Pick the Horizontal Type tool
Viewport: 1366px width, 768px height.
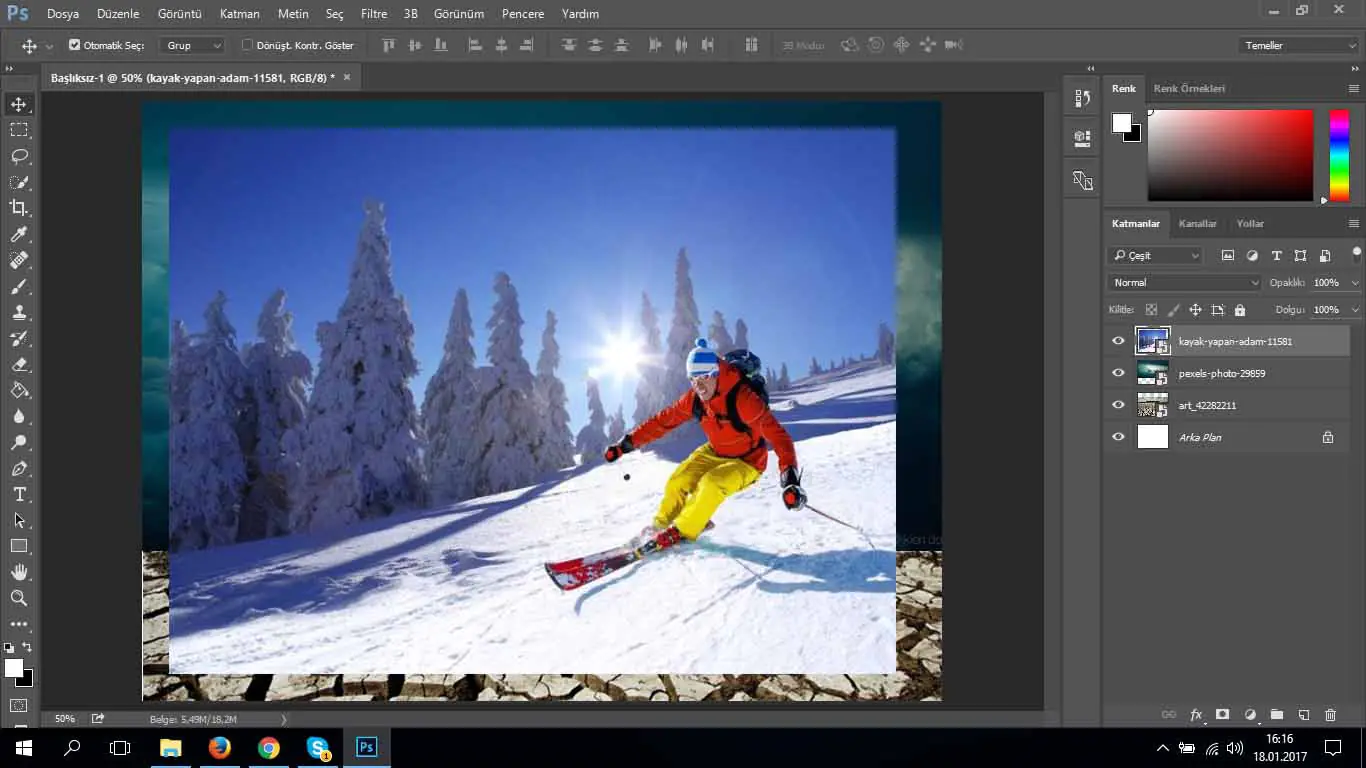[x=19, y=494]
